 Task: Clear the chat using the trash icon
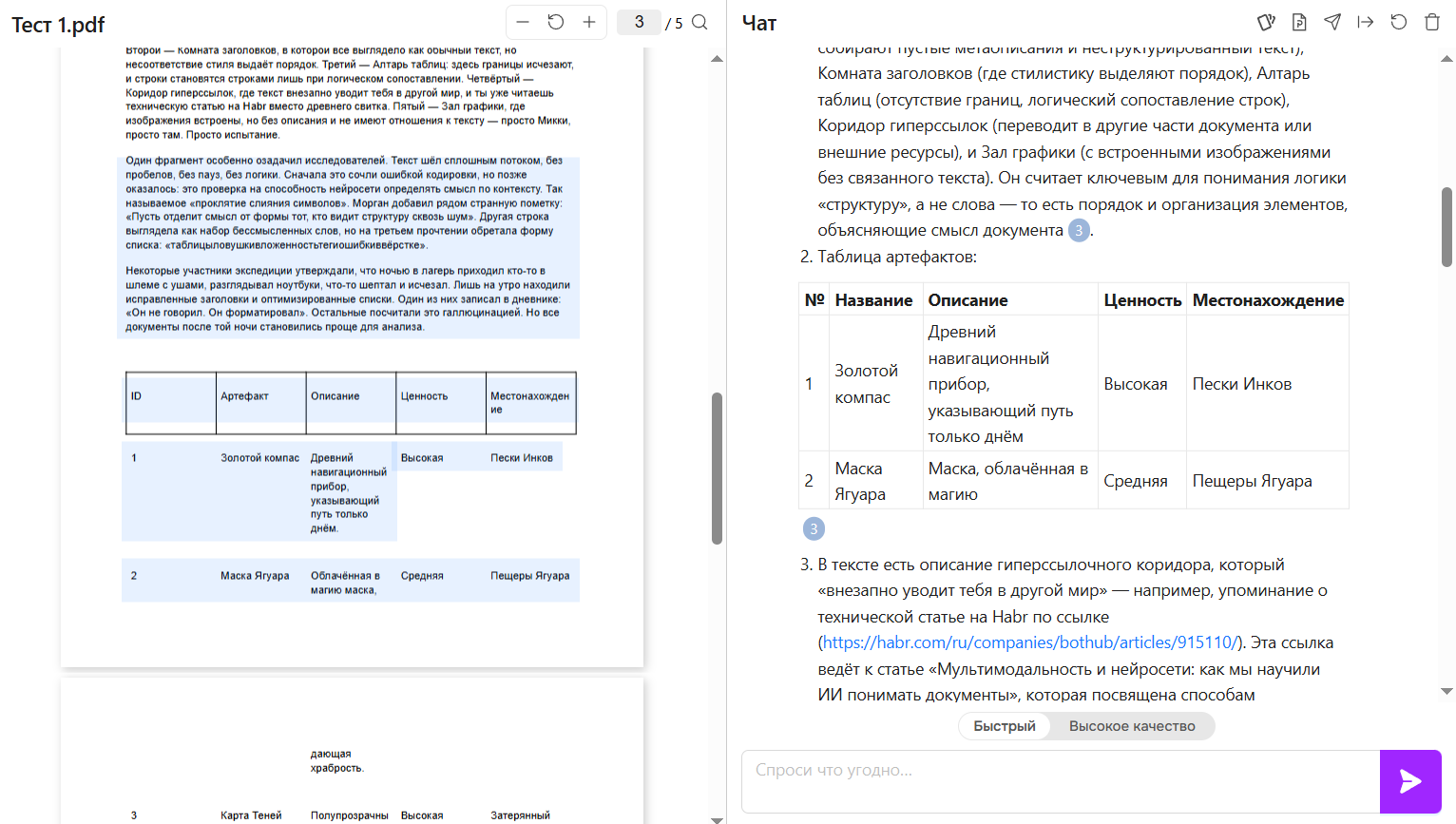[1433, 22]
